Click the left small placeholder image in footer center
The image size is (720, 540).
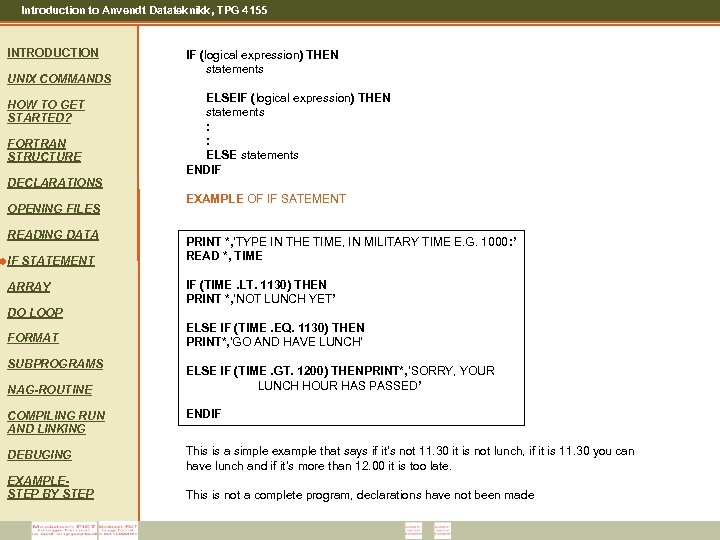pyautogui.click(x=413, y=530)
